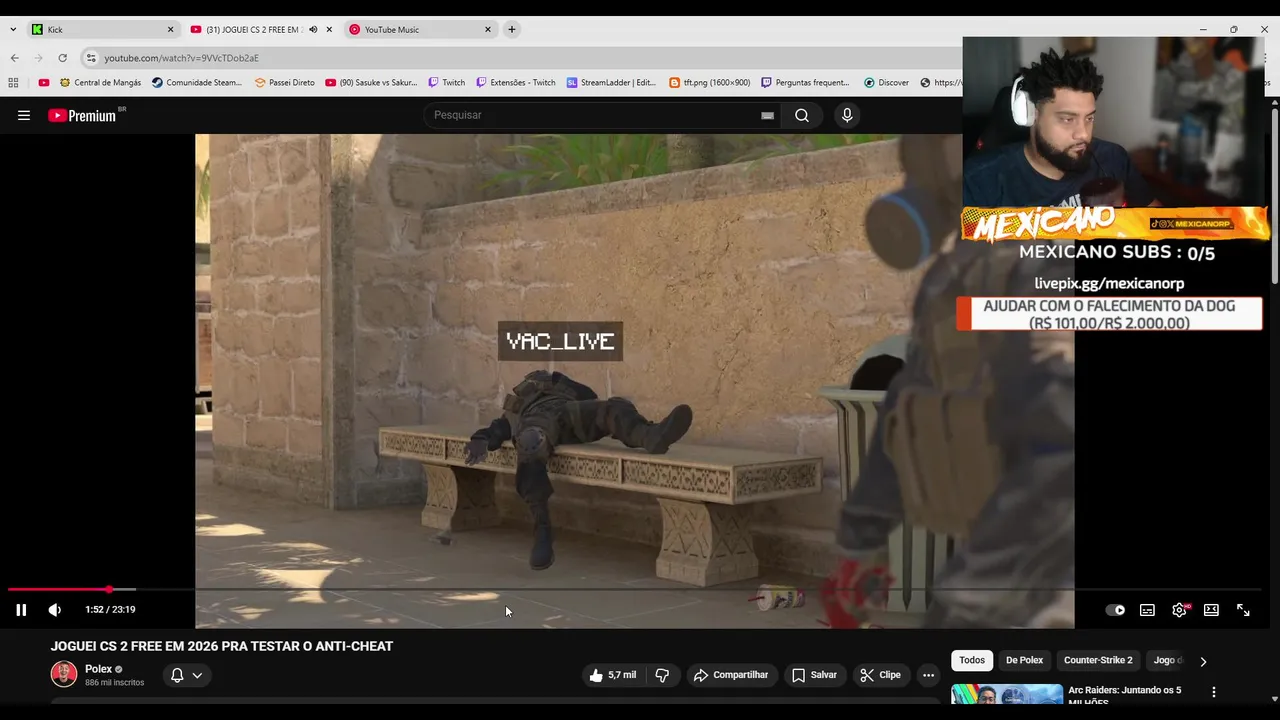Reload the page
Screen dimensions: 1280x720
(62, 58)
